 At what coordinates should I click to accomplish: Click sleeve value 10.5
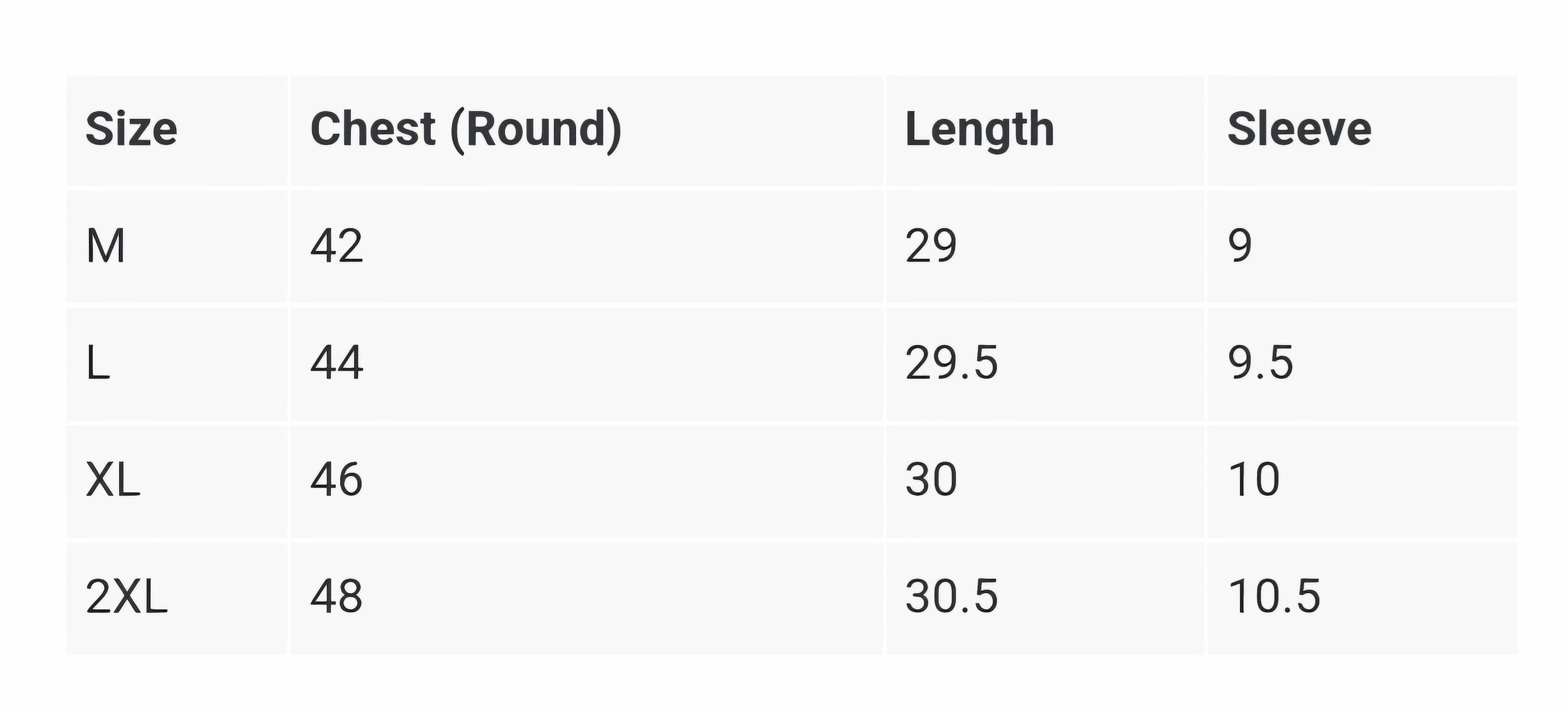pos(1274,596)
